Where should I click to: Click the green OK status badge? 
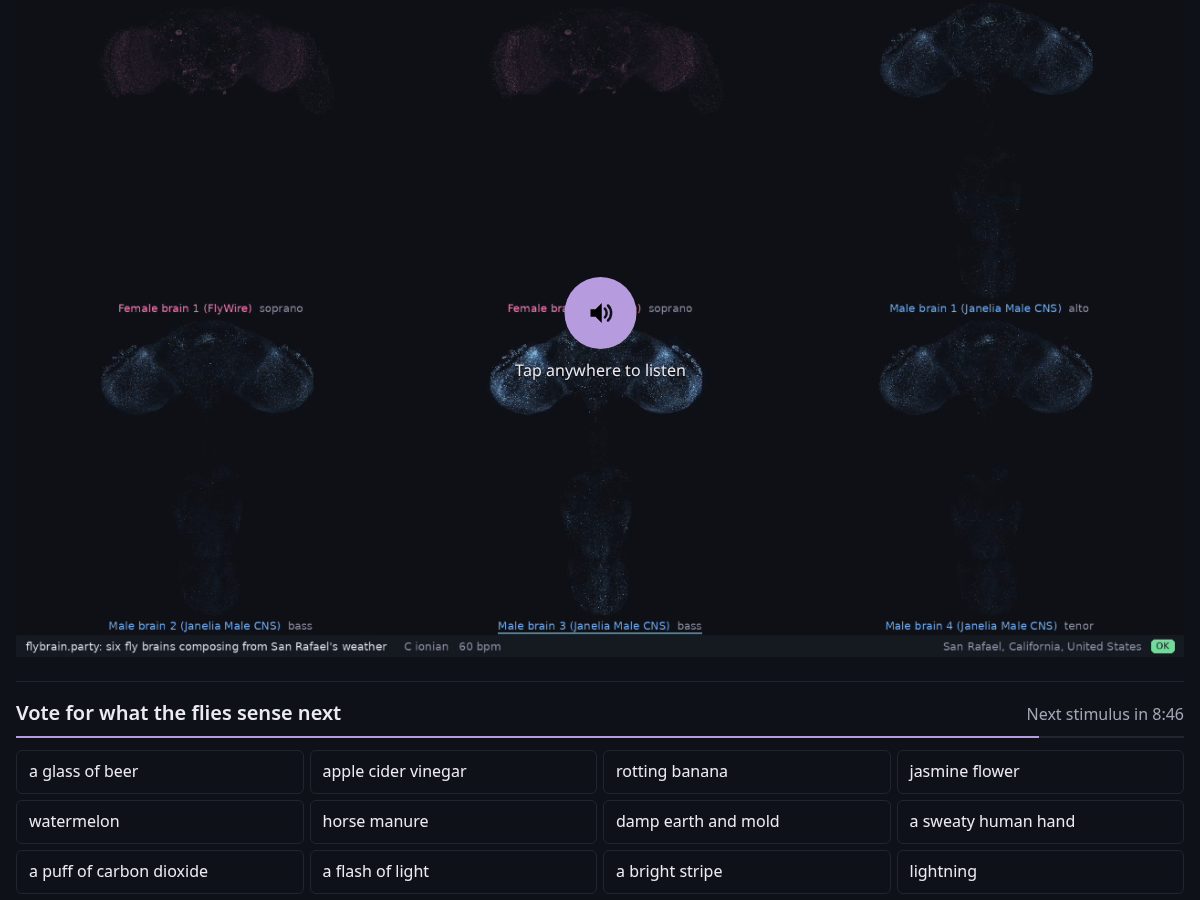(x=1163, y=647)
